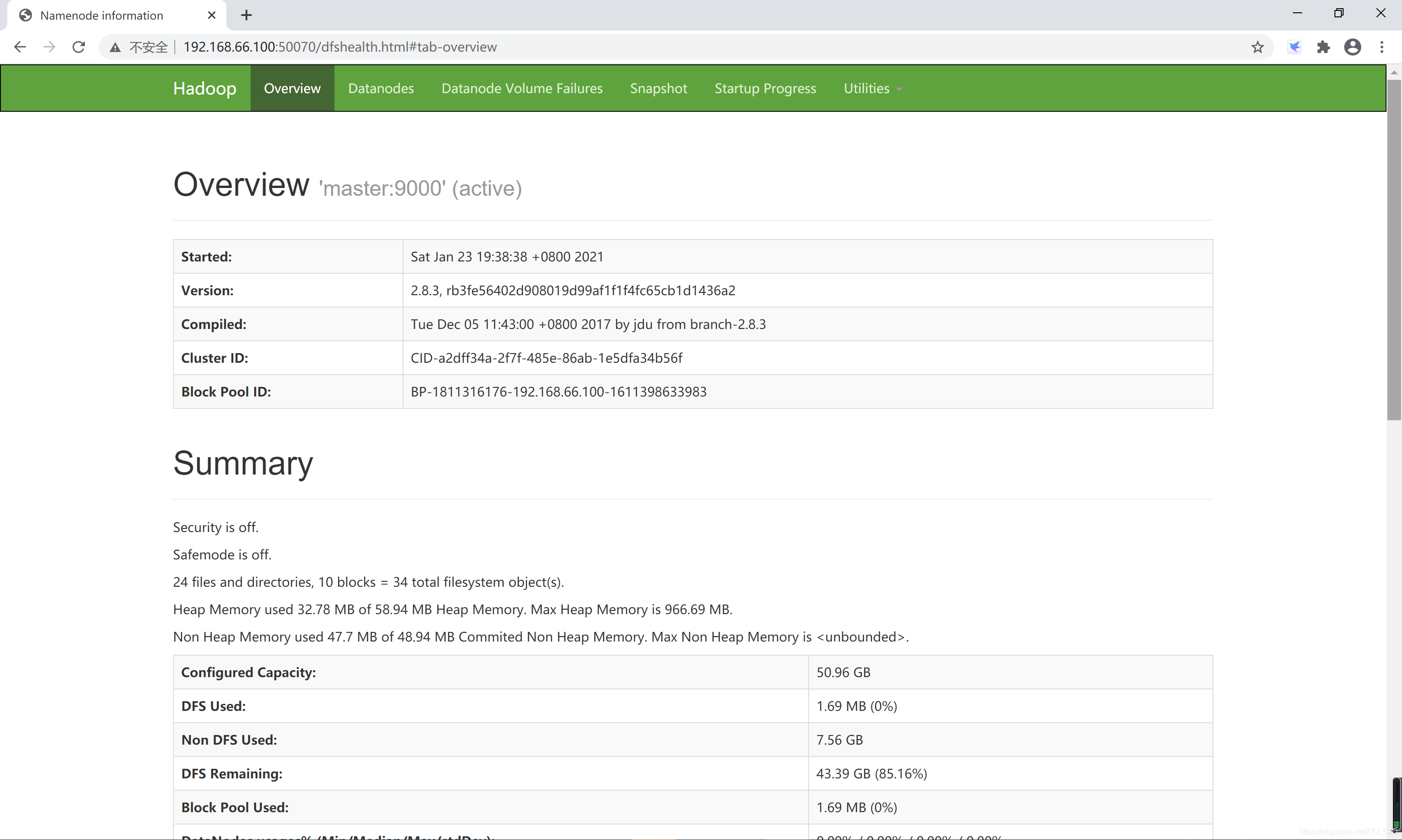Click the forward navigation arrow

click(x=49, y=47)
